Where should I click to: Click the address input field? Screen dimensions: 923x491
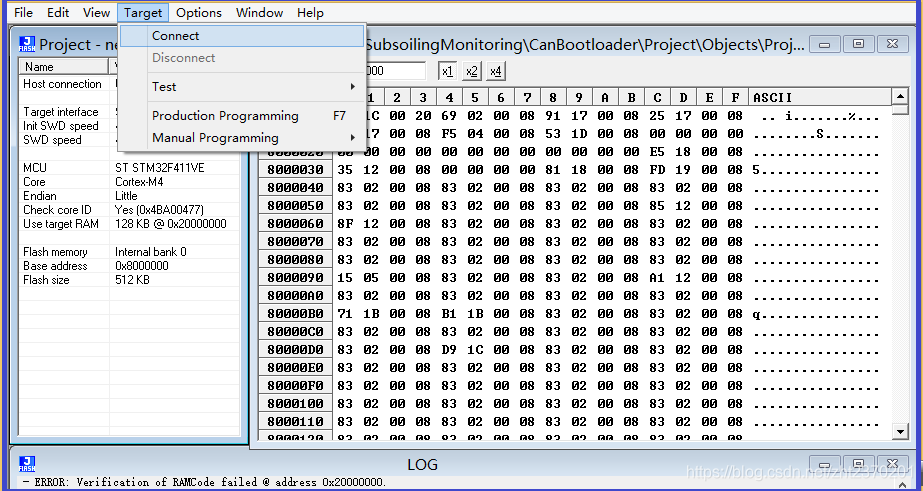396,71
